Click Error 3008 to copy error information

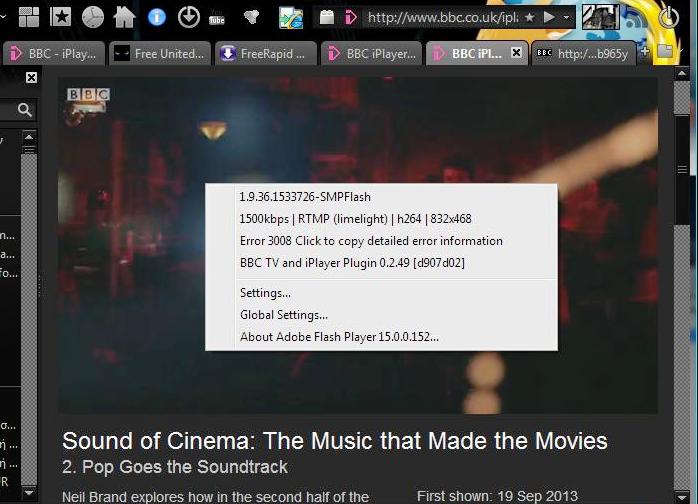click(371, 241)
